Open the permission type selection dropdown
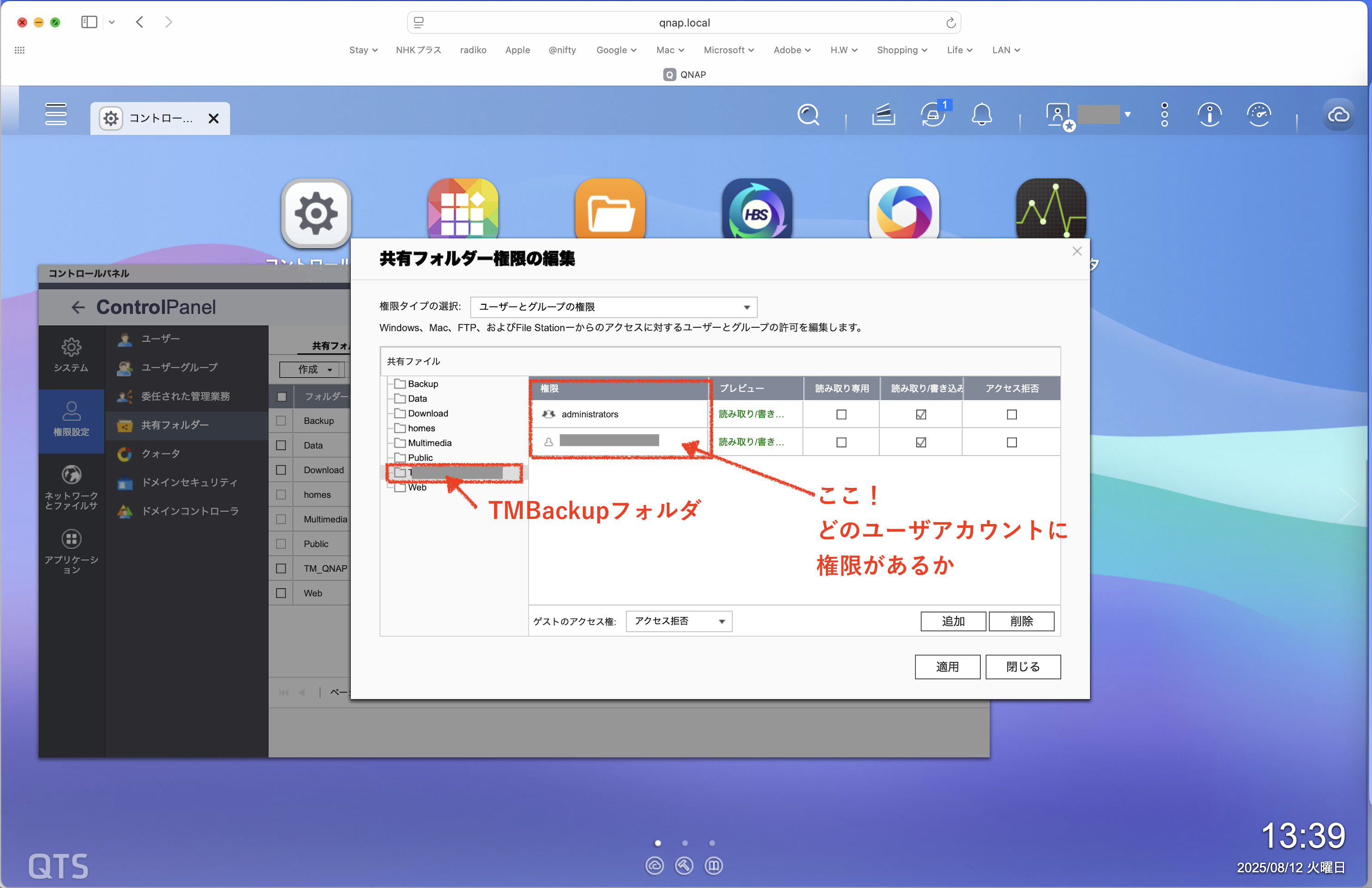The width and height of the screenshot is (1372, 888). [613, 307]
